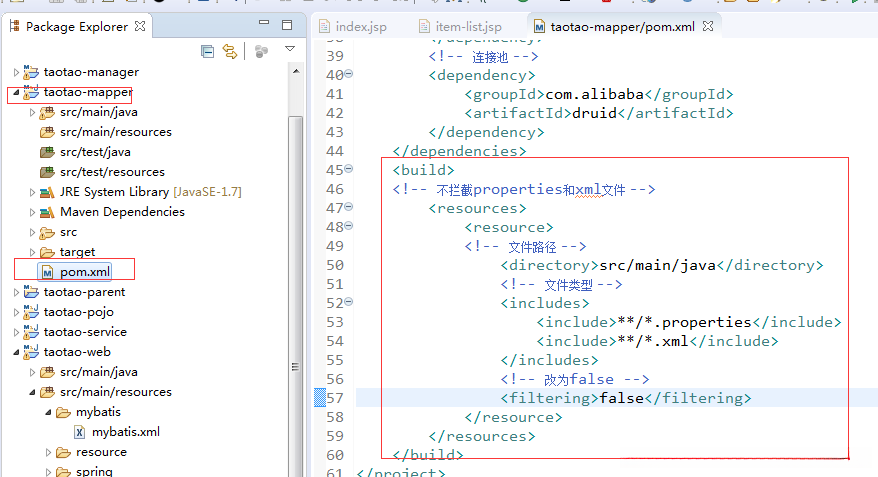This screenshot has height=477, width=878.
Task: Fold the resource block at line 48
Action: (x=349, y=226)
